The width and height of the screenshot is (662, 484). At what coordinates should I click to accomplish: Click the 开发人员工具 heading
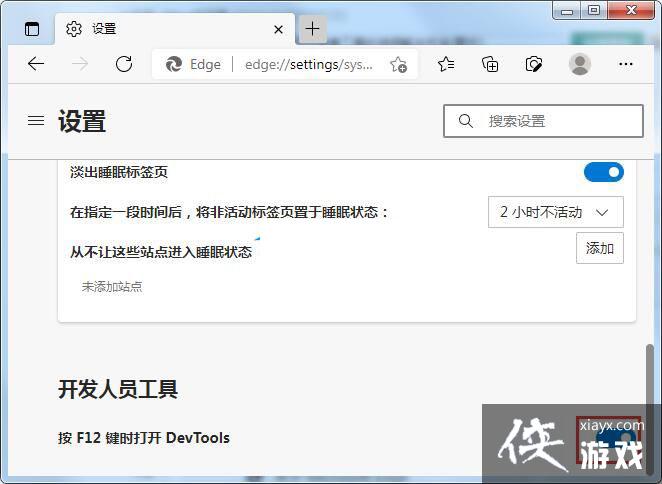[118, 389]
